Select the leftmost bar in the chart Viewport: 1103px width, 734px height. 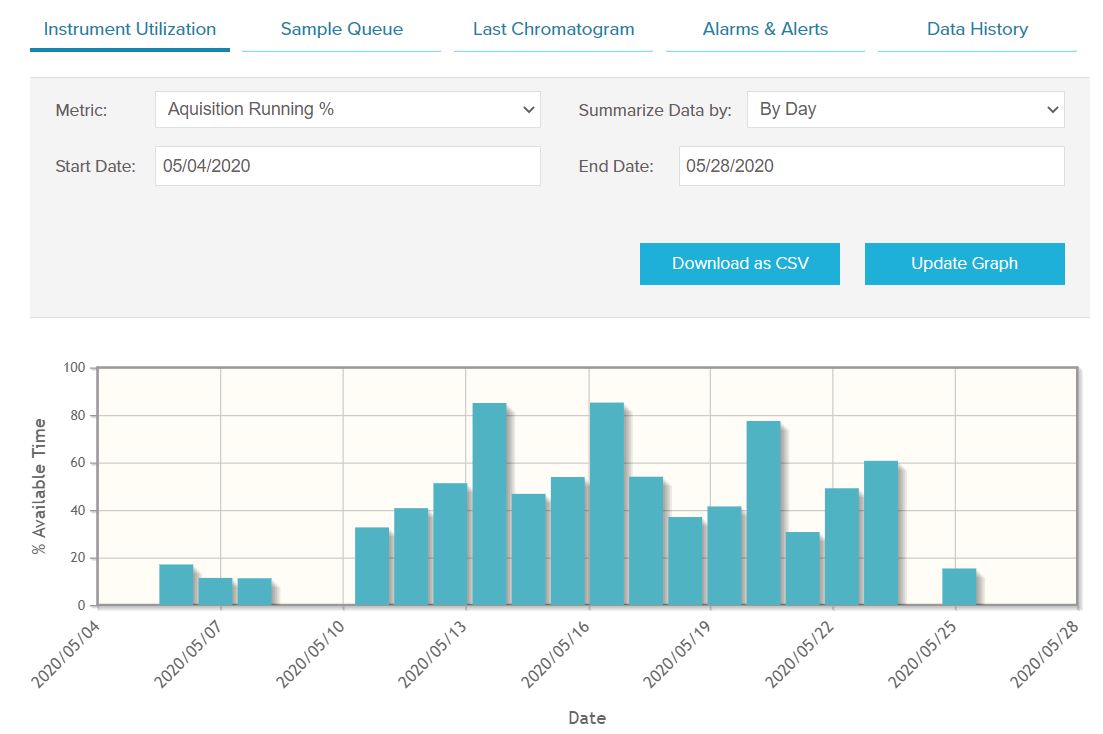coord(176,585)
